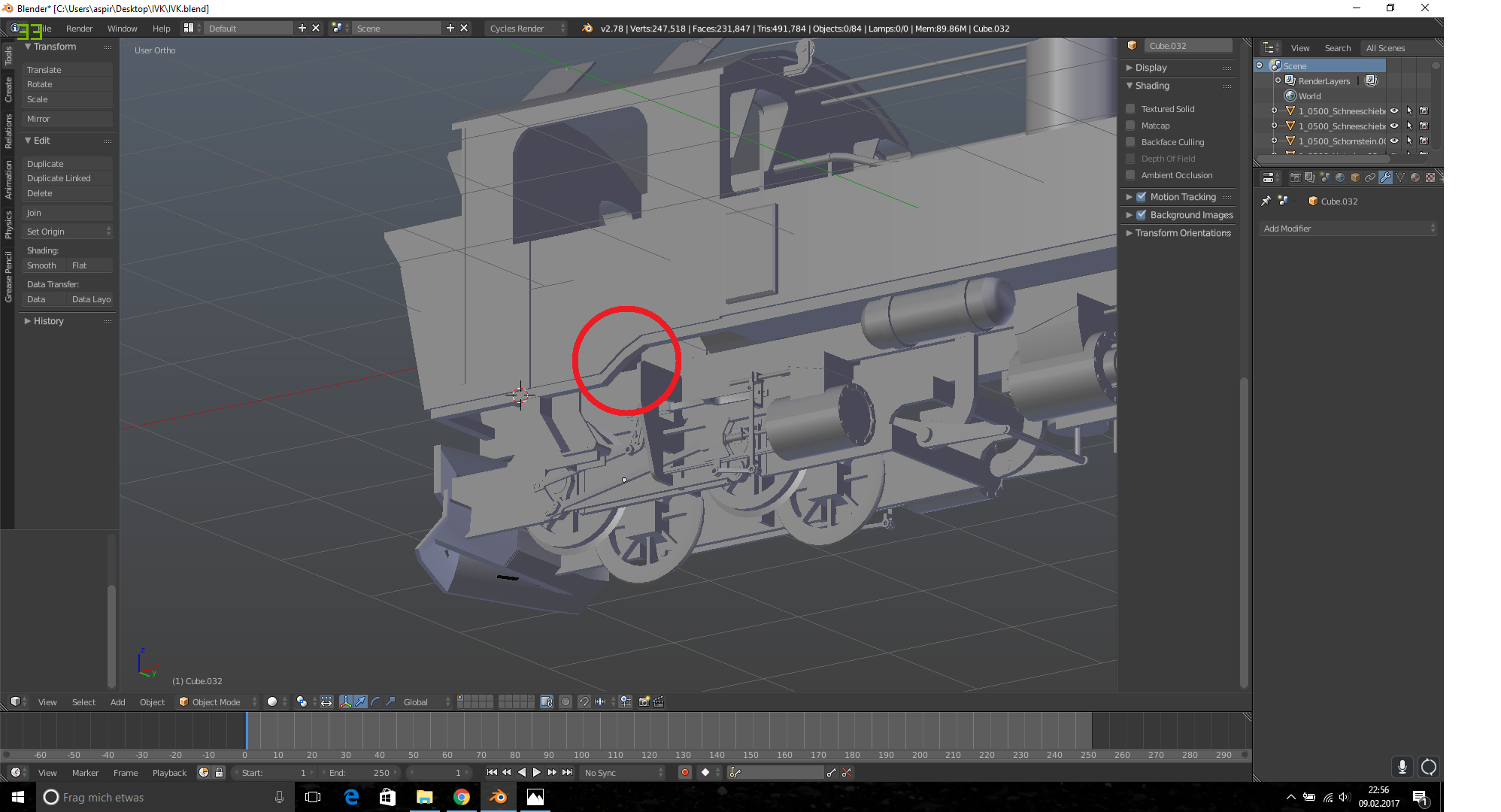The height and width of the screenshot is (812, 1501).
Task: Open the World properties globe tab
Action: (x=1340, y=177)
